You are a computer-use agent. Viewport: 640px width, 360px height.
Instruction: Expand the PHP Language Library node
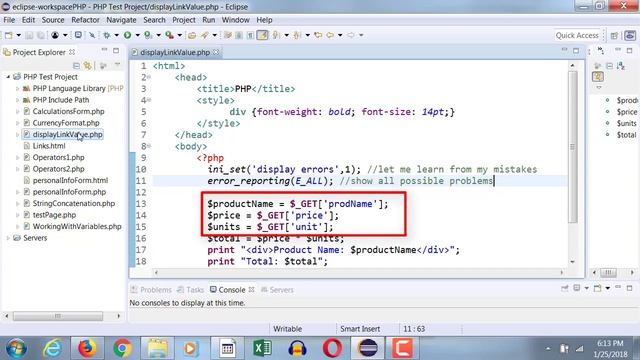click(x=18, y=88)
